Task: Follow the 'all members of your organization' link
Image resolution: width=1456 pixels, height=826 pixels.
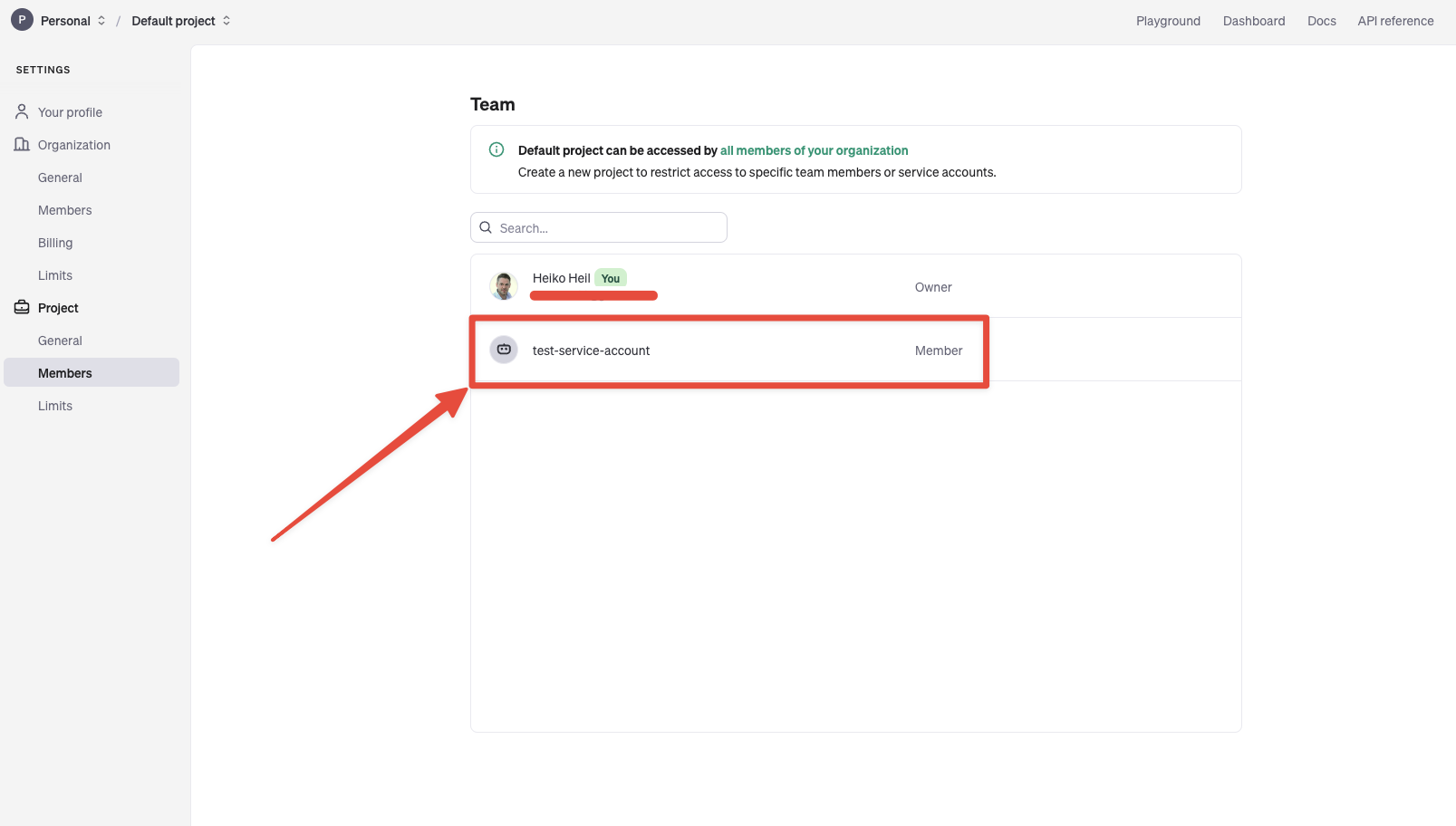Action: click(814, 150)
